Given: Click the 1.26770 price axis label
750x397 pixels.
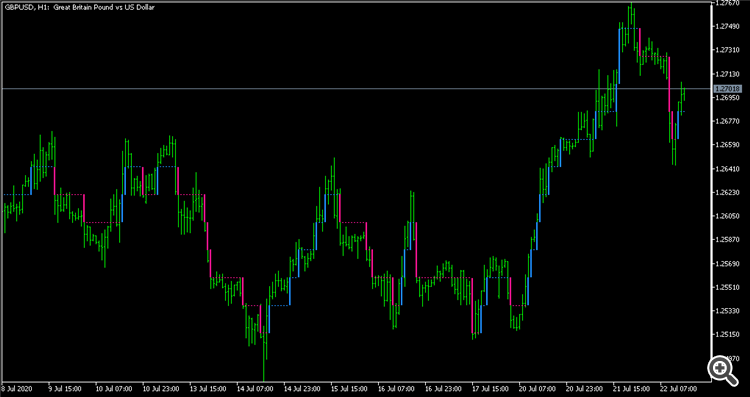Looking at the screenshot, I should click(x=727, y=121).
